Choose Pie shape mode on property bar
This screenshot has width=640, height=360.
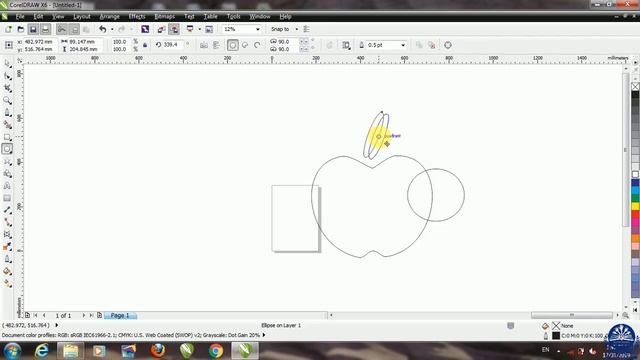245,45
